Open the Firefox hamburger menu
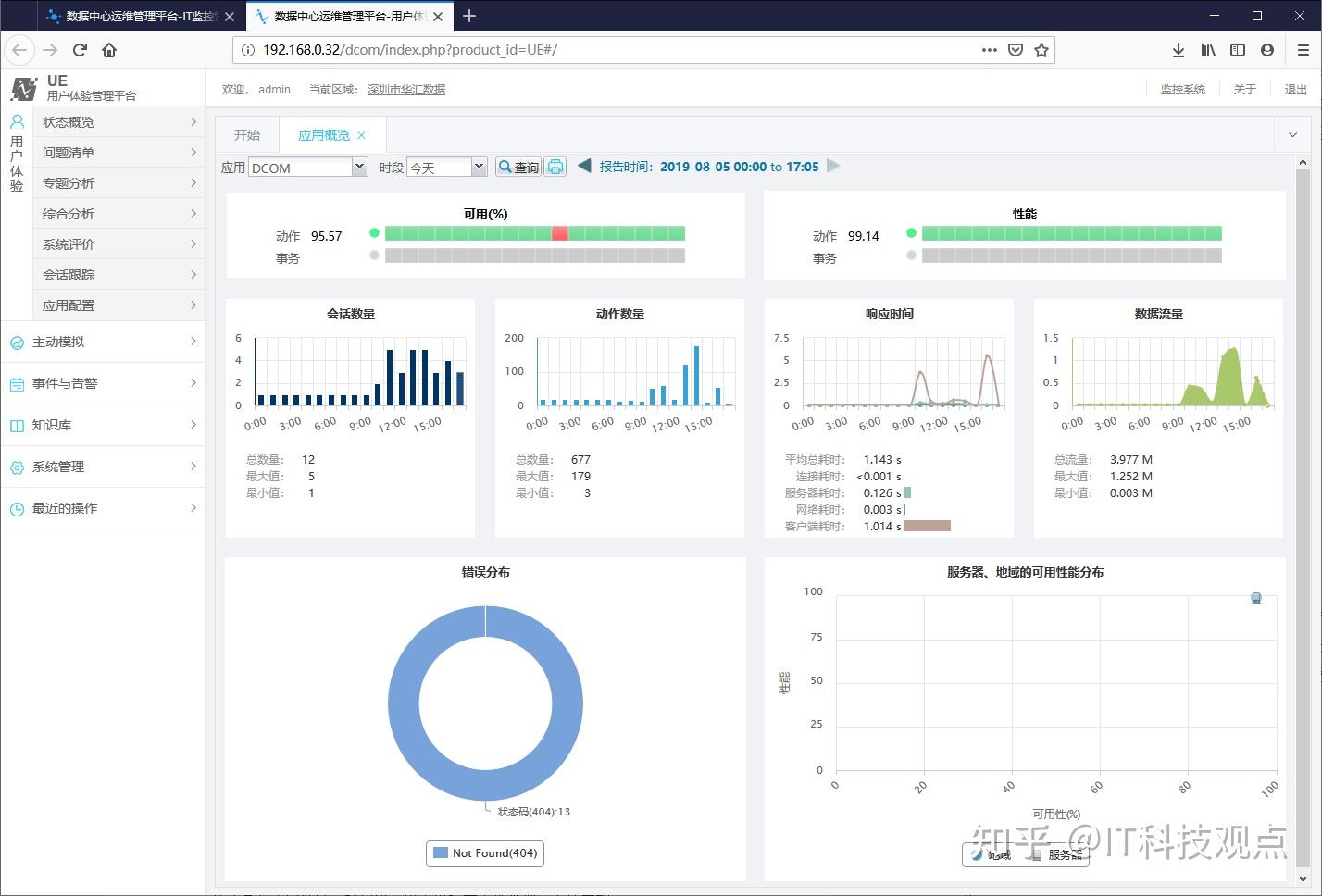1322x896 pixels. click(x=1303, y=50)
